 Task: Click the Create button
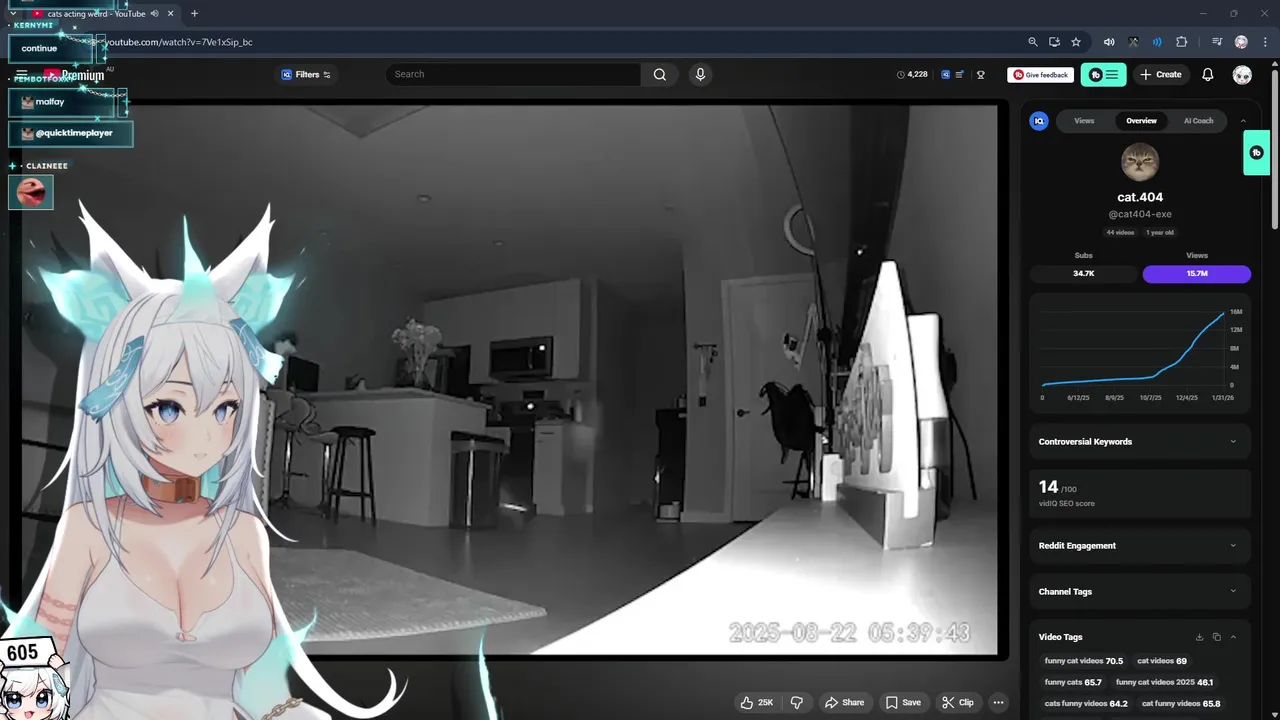click(x=1161, y=75)
